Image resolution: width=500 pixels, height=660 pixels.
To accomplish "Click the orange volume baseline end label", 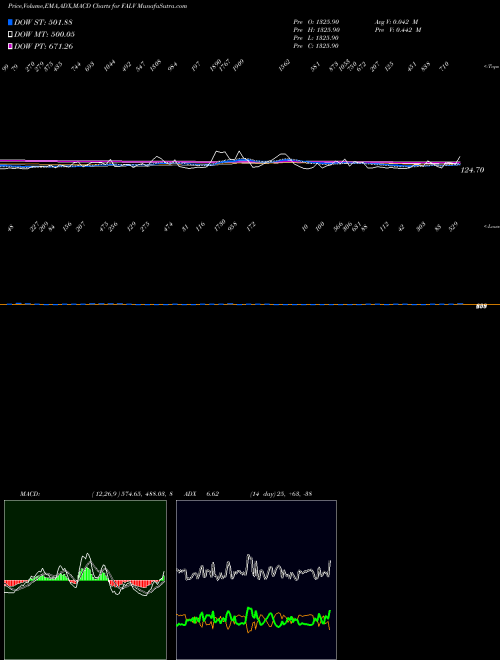I will (481, 306).
